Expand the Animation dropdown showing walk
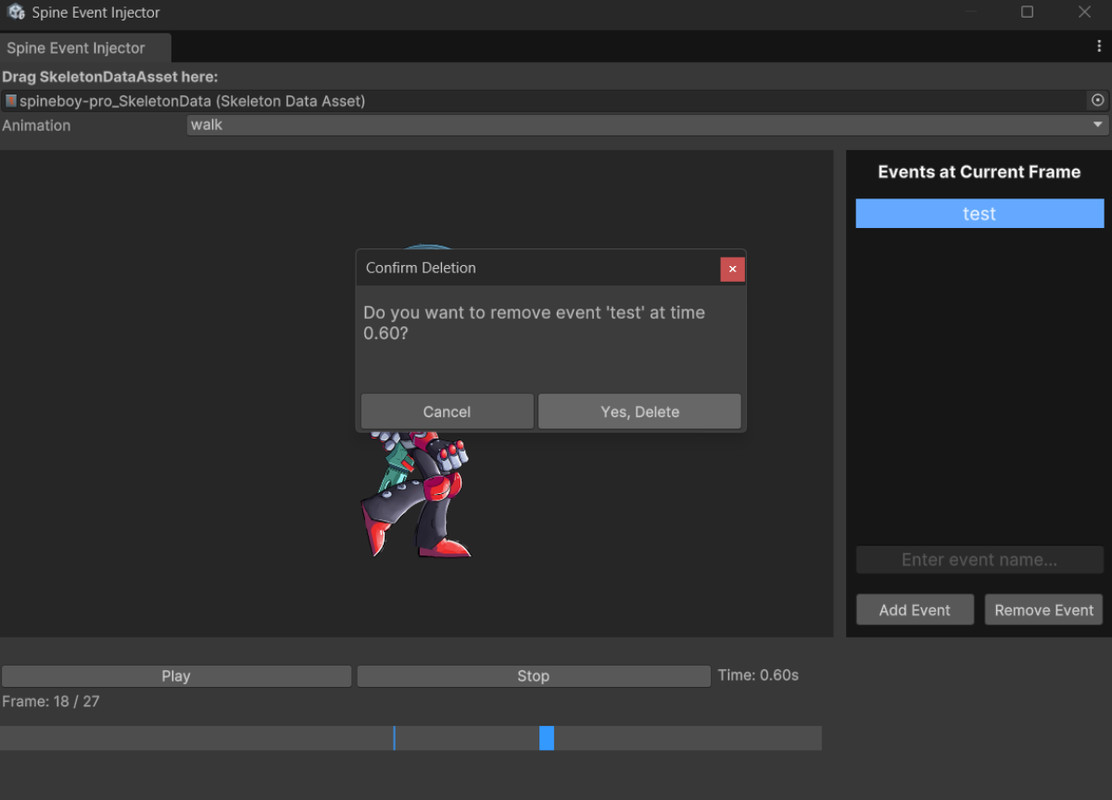1112x800 pixels. pos(646,125)
